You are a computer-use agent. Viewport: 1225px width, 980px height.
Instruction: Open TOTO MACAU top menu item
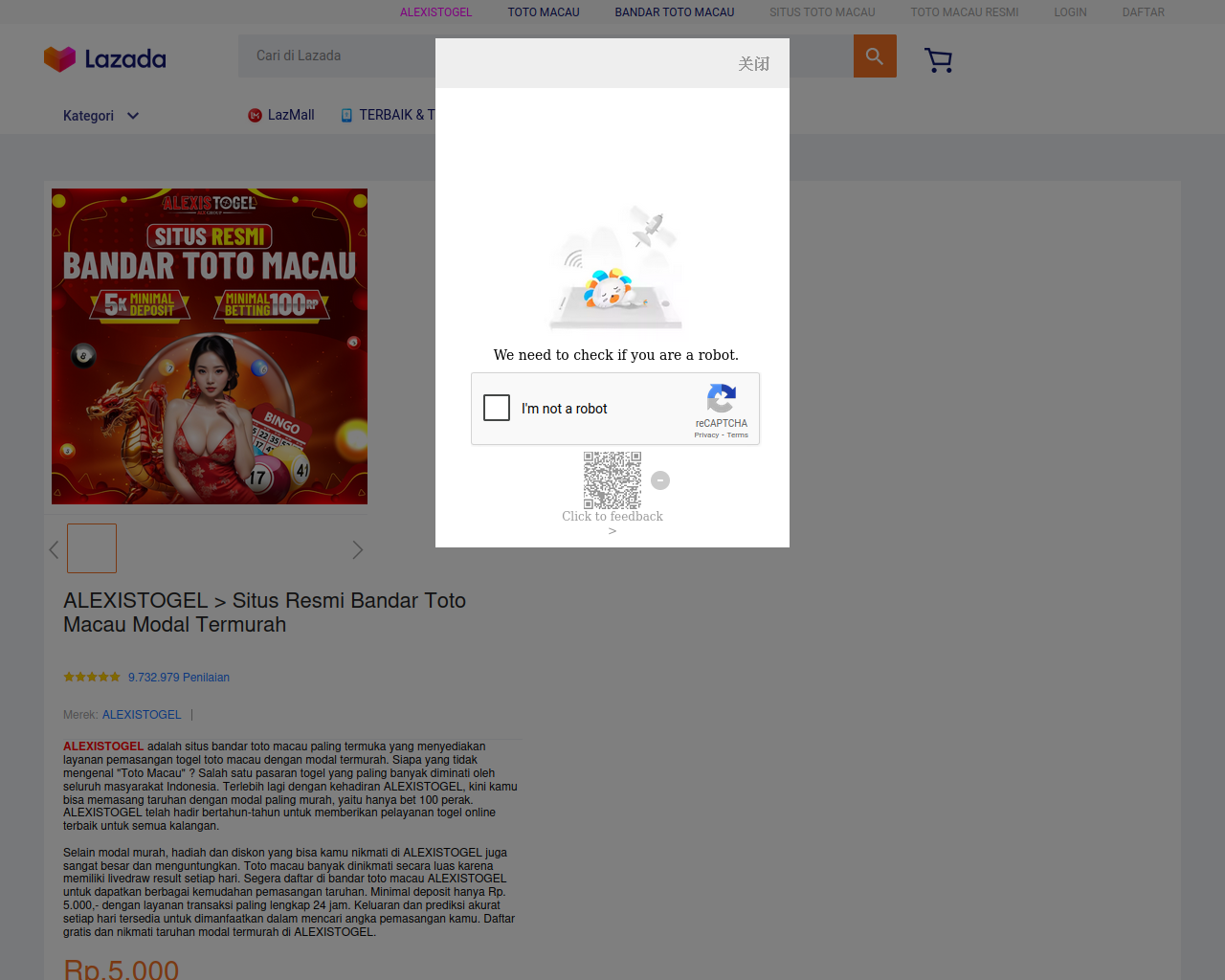click(544, 12)
